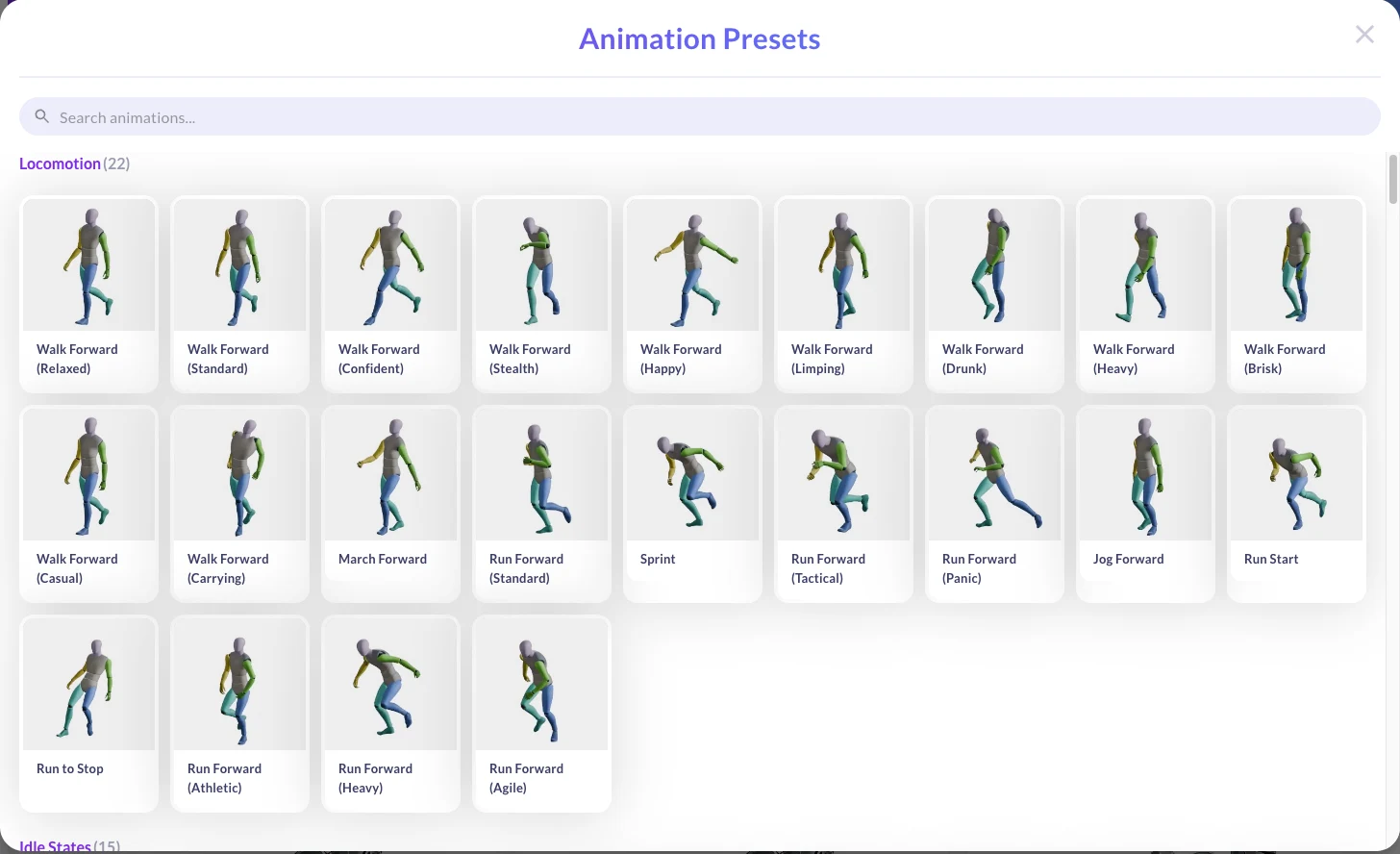This screenshot has width=1400, height=854.
Task: Select the Run to Stop preset
Action: [x=88, y=714]
